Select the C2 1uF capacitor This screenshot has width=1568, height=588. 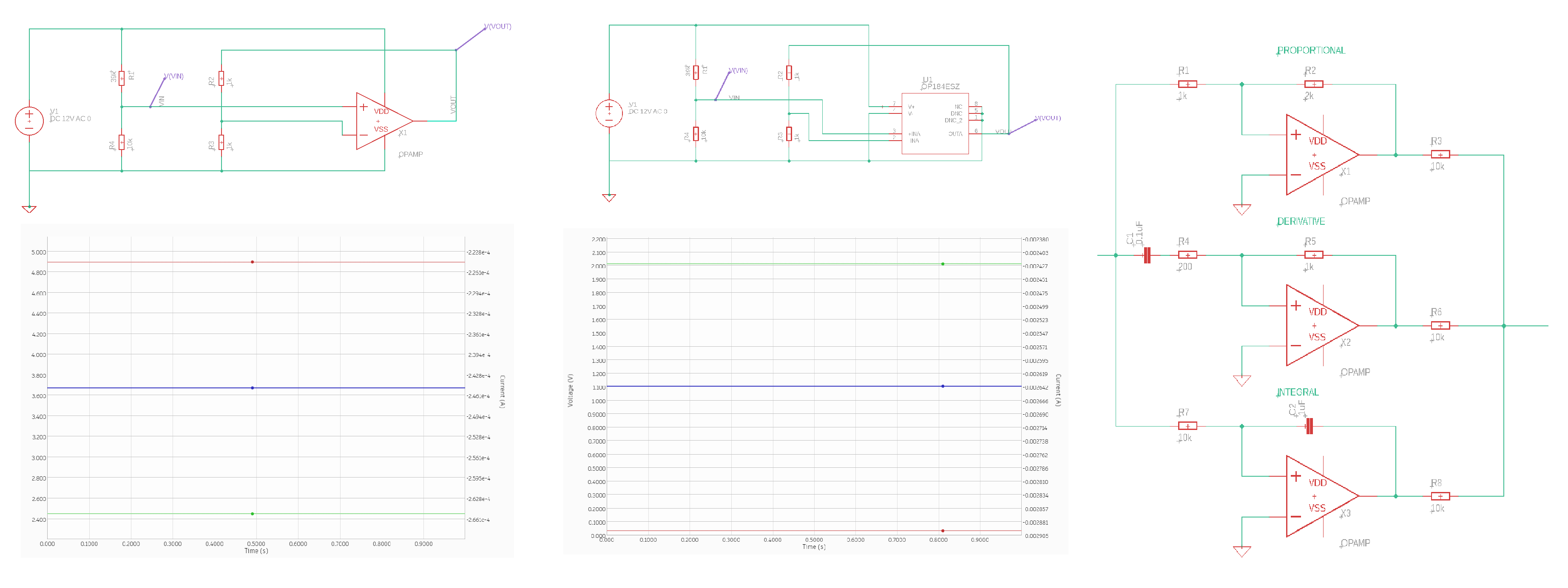point(1310,426)
